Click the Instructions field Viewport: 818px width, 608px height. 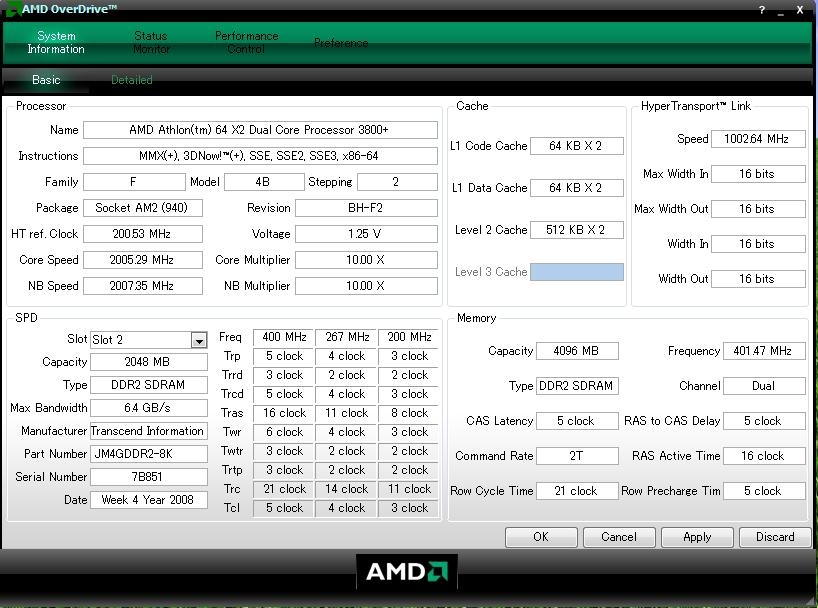point(260,156)
